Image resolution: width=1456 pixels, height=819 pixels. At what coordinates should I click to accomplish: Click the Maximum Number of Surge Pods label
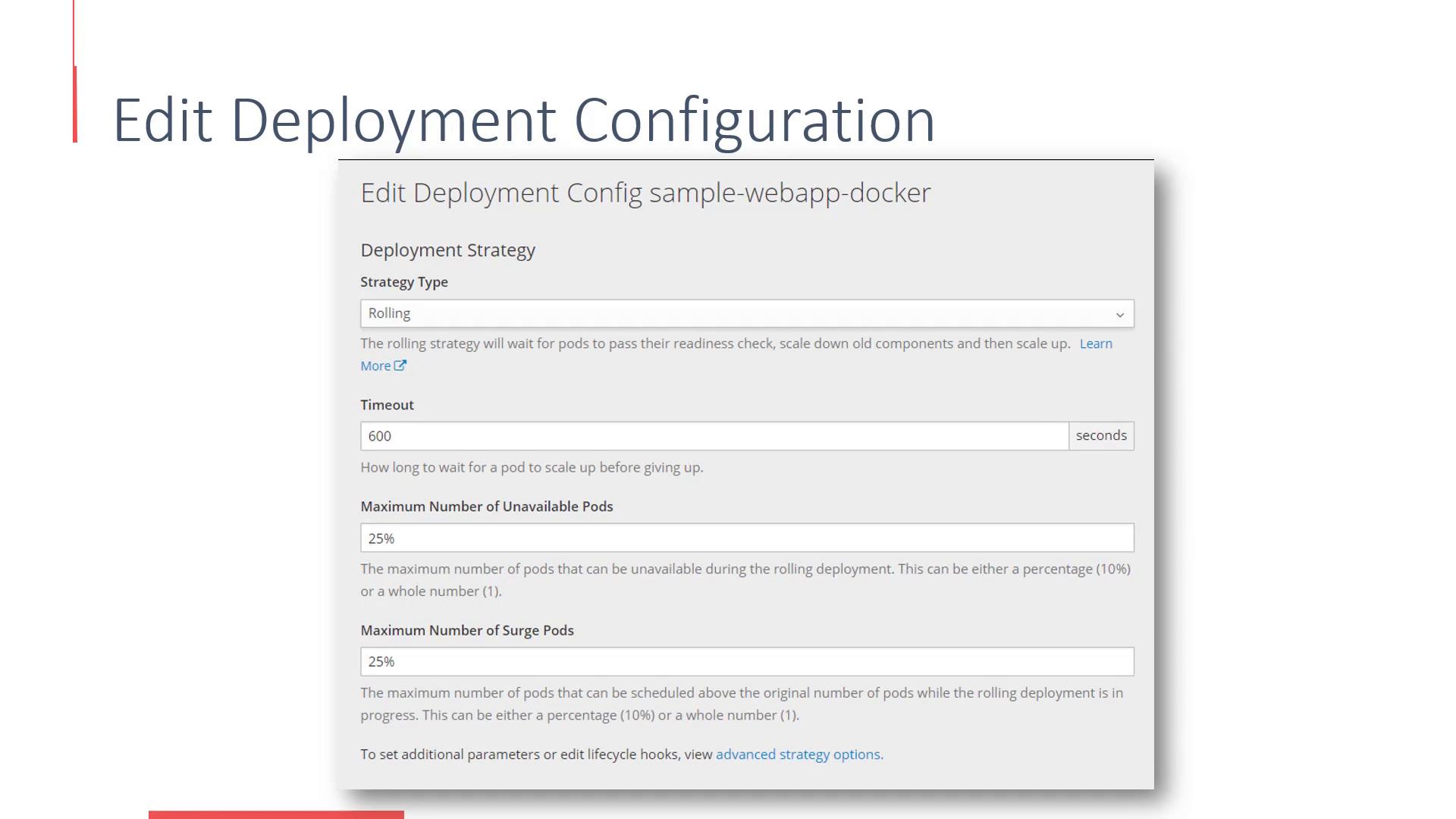(x=467, y=631)
